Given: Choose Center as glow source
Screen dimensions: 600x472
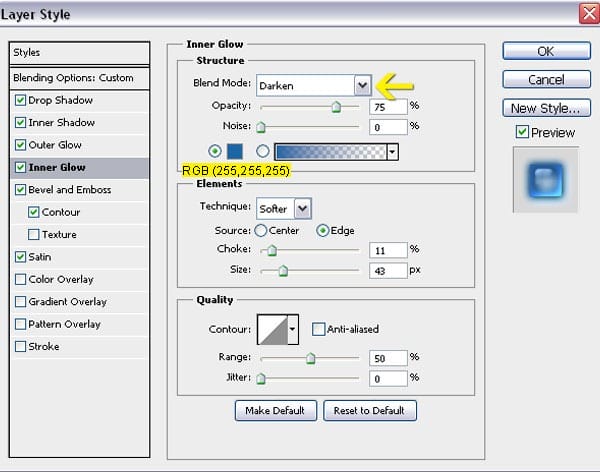Looking at the screenshot, I should tap(261, 230).
